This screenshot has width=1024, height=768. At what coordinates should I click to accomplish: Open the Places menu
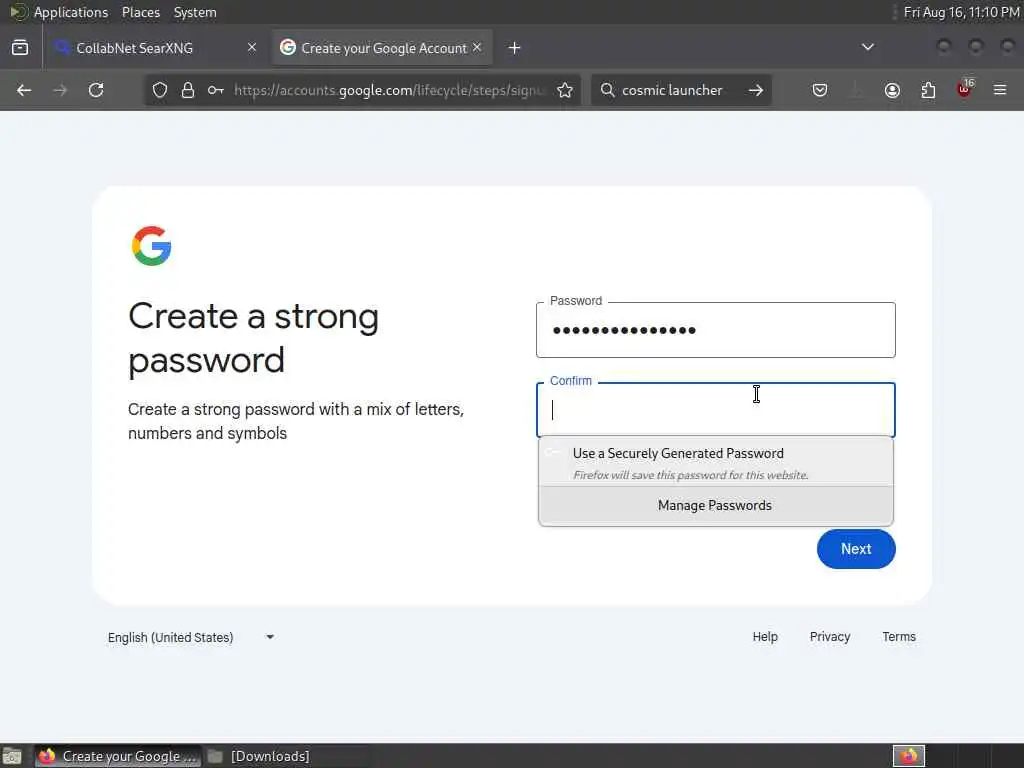[141, 12]
